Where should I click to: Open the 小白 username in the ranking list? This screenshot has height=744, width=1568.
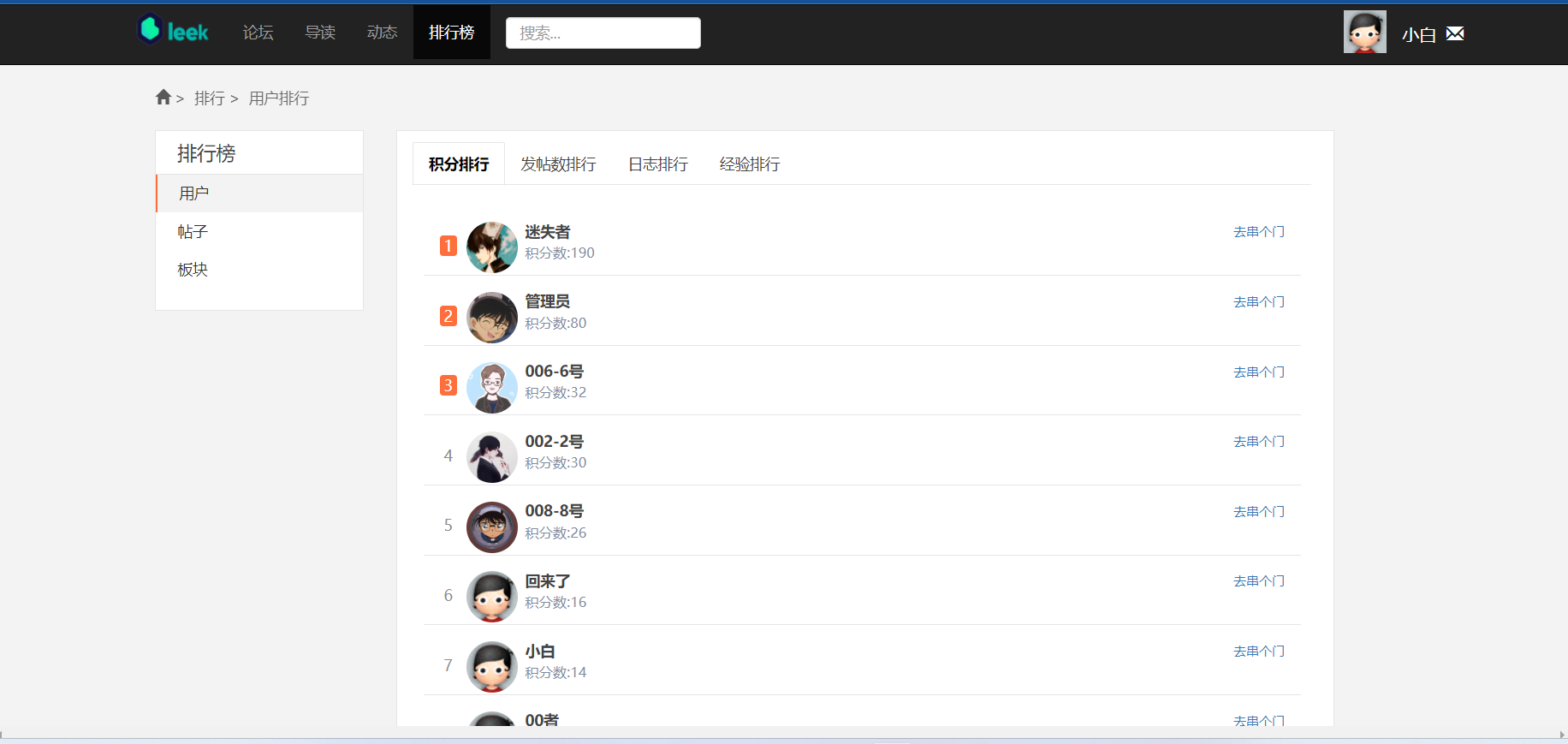pyautogui.click(x=540, y=652)
